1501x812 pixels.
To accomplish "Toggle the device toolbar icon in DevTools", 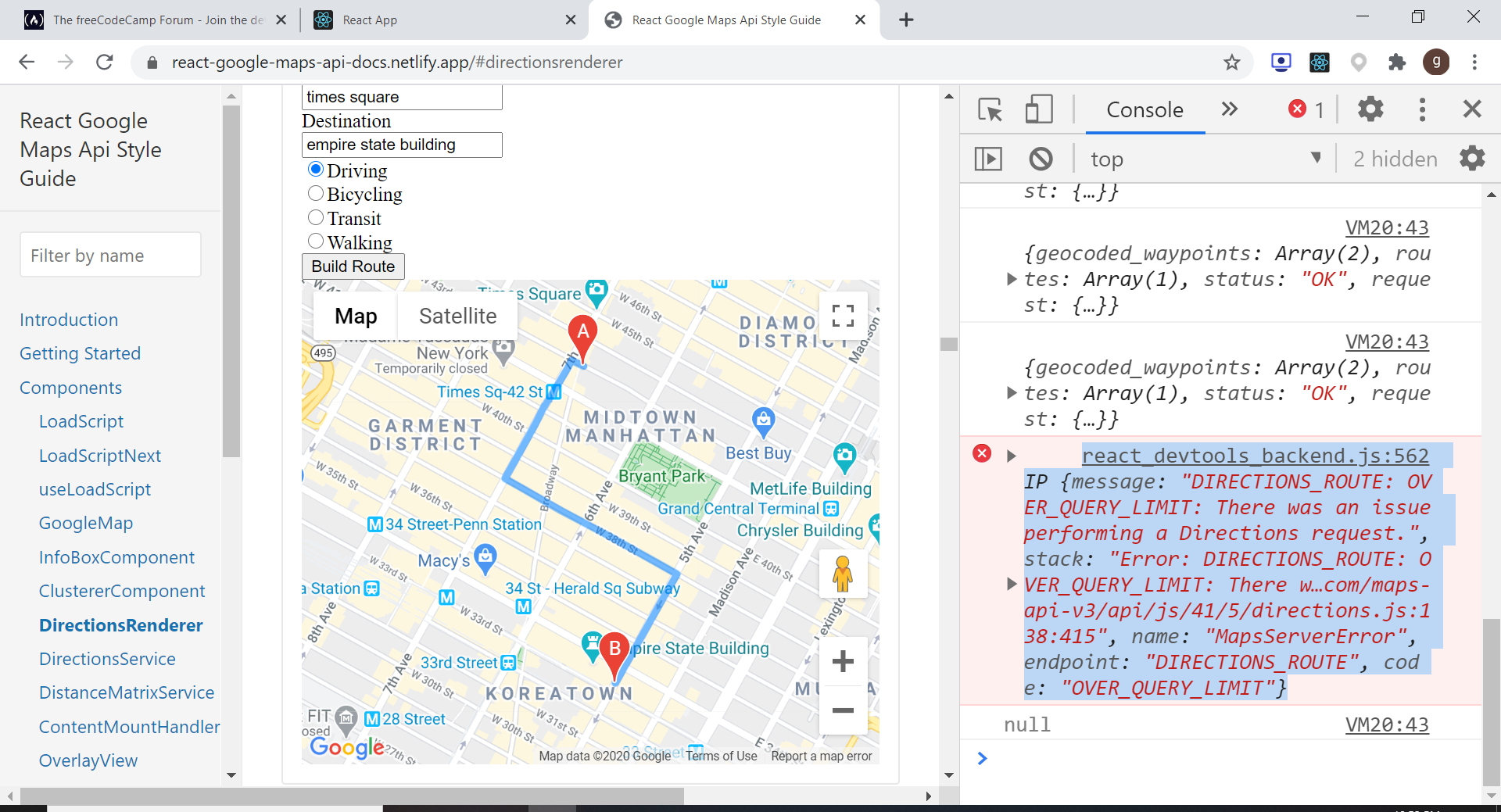I will [x=1039, y=109].
